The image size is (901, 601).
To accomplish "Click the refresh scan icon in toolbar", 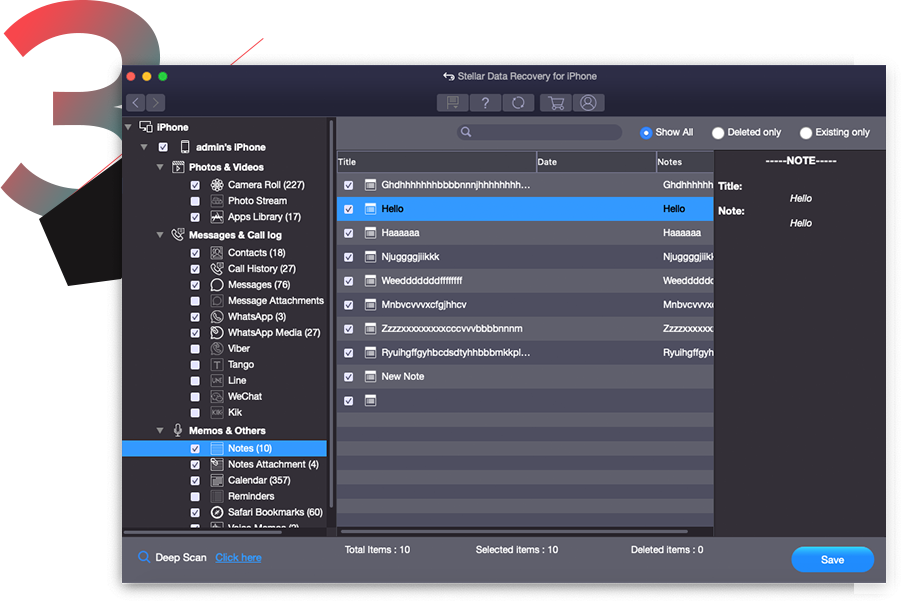I will 518,102.
